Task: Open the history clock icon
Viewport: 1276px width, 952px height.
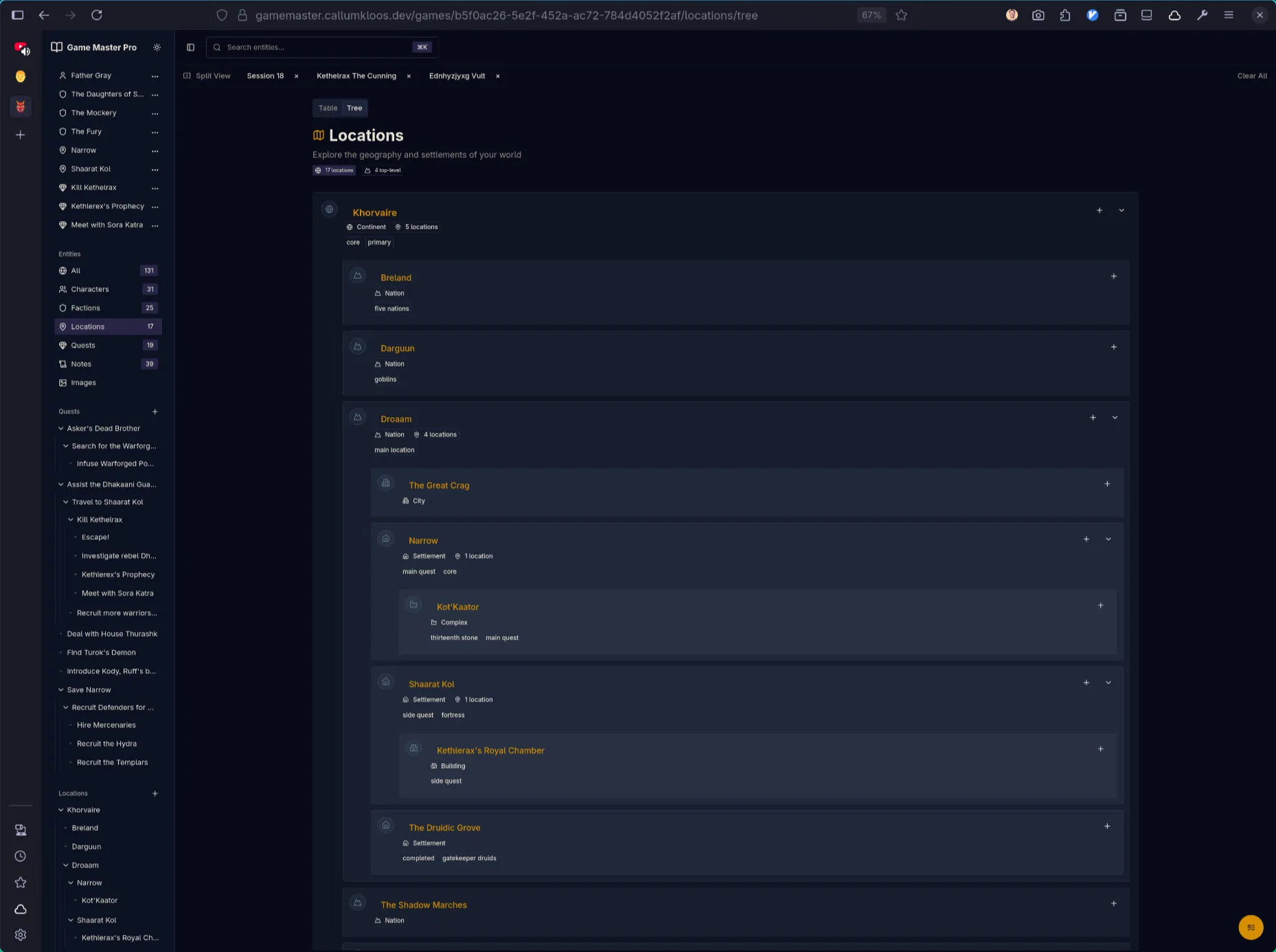Action: pyautogui.click(x=21, y=857)
